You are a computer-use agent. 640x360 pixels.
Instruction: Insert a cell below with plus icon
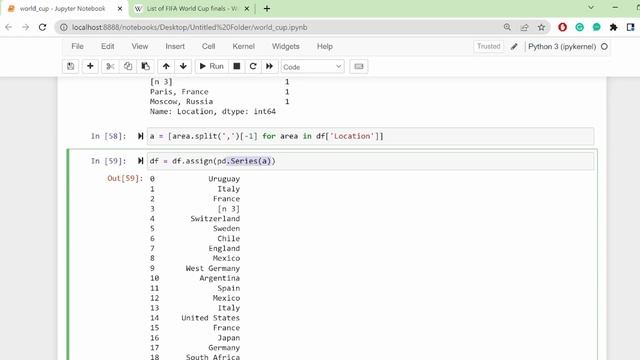point(90,67)
